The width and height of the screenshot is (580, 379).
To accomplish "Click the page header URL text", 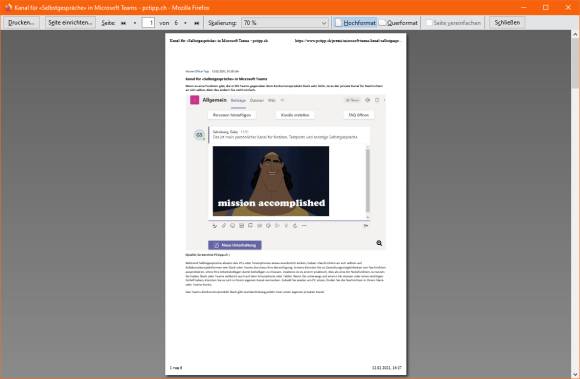I will (348, 41).
